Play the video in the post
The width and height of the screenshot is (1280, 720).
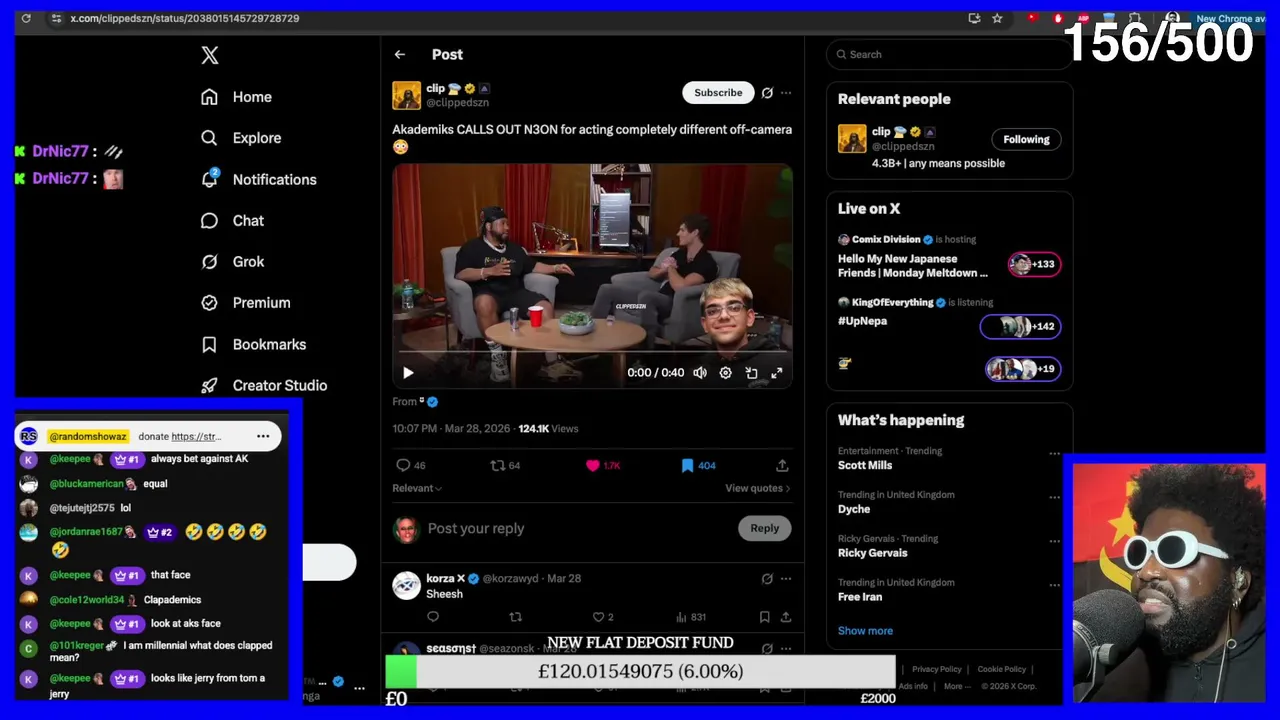[x=408, y=373]
